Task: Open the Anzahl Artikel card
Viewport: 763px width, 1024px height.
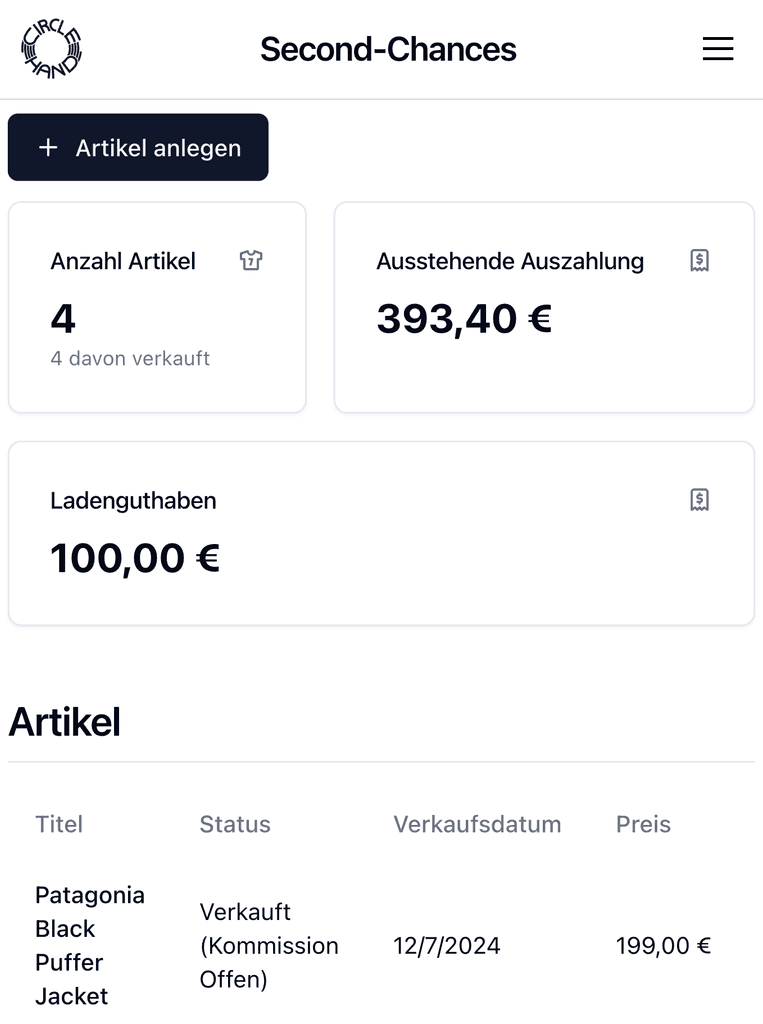Action: [157, 307]
